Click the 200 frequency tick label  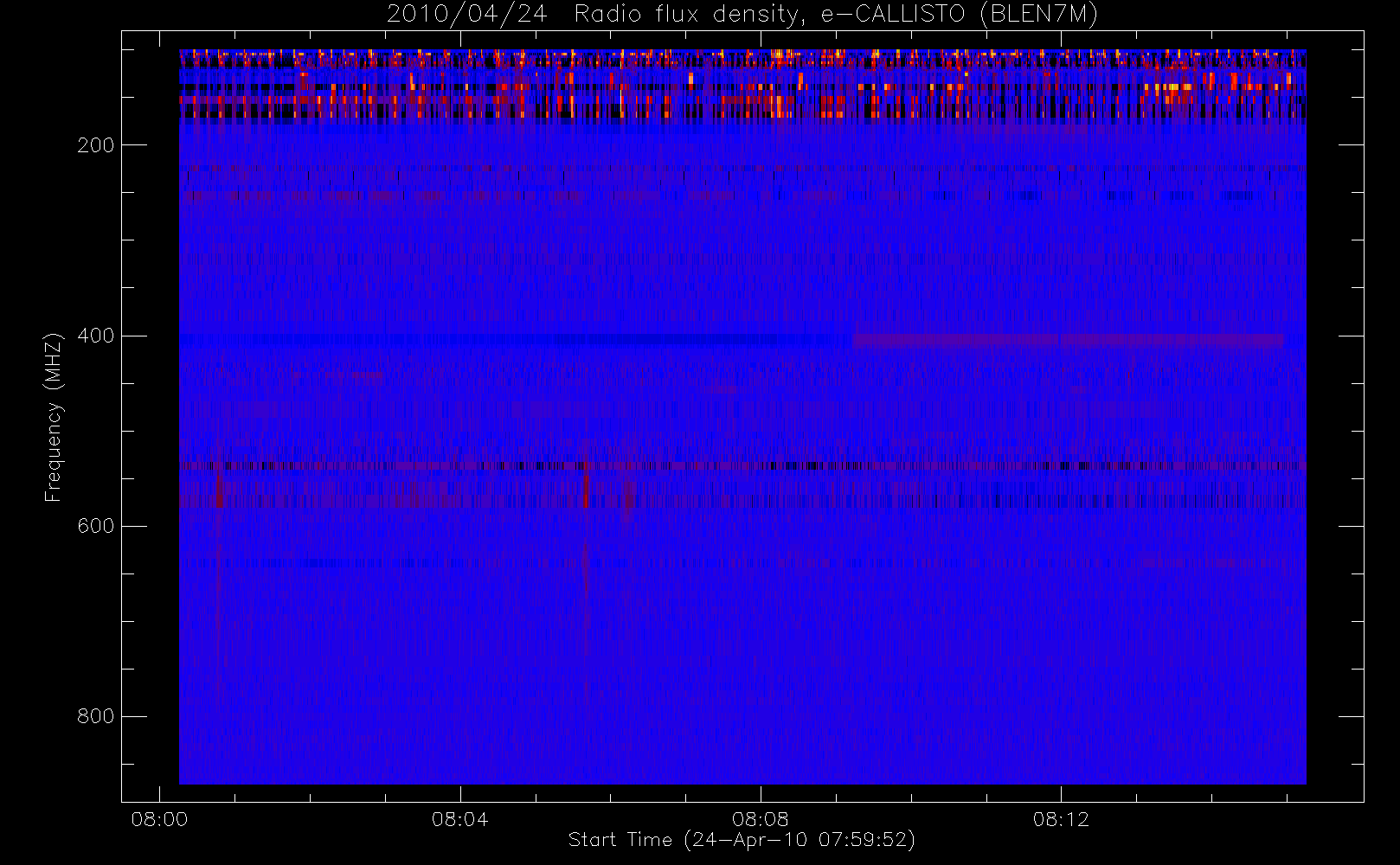tap(95, 145)
